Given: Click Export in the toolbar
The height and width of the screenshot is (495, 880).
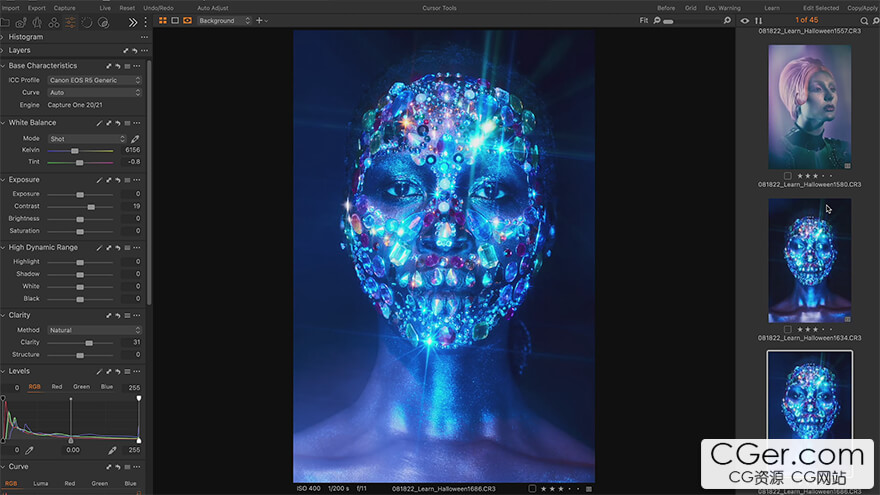Looking at the screenshot, I should [x=36, y=8].
